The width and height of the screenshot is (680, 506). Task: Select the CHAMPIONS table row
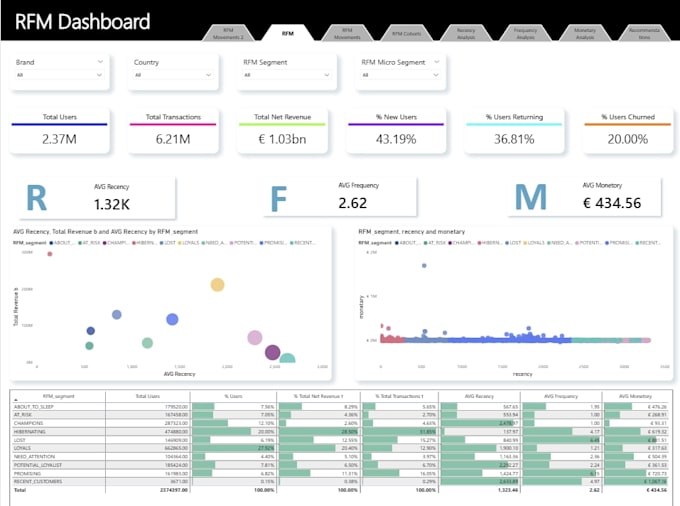tap(341, 423)
